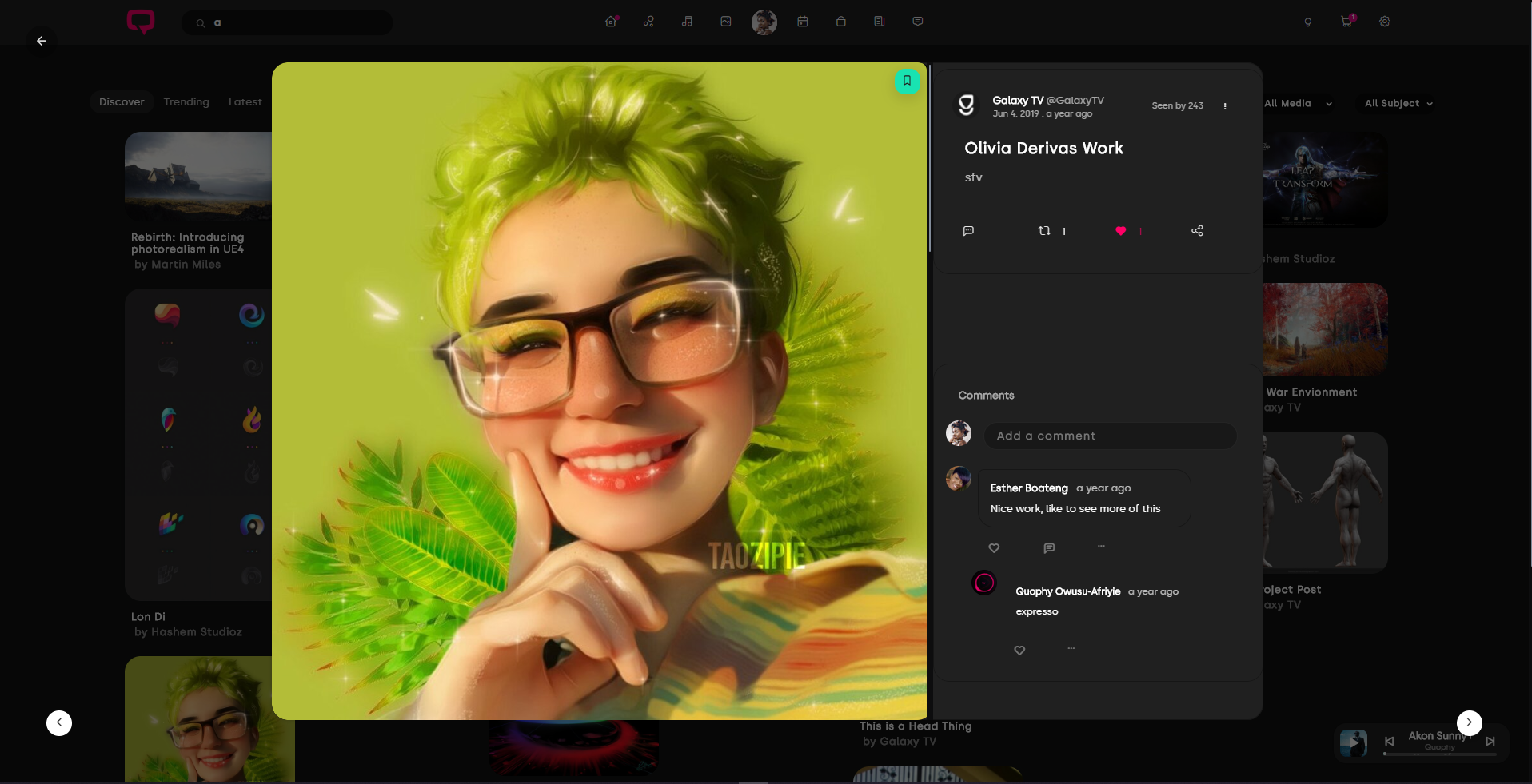1532x784 pixels.
Task: Open the All Subject filter dropdown
Action: 1396,103
